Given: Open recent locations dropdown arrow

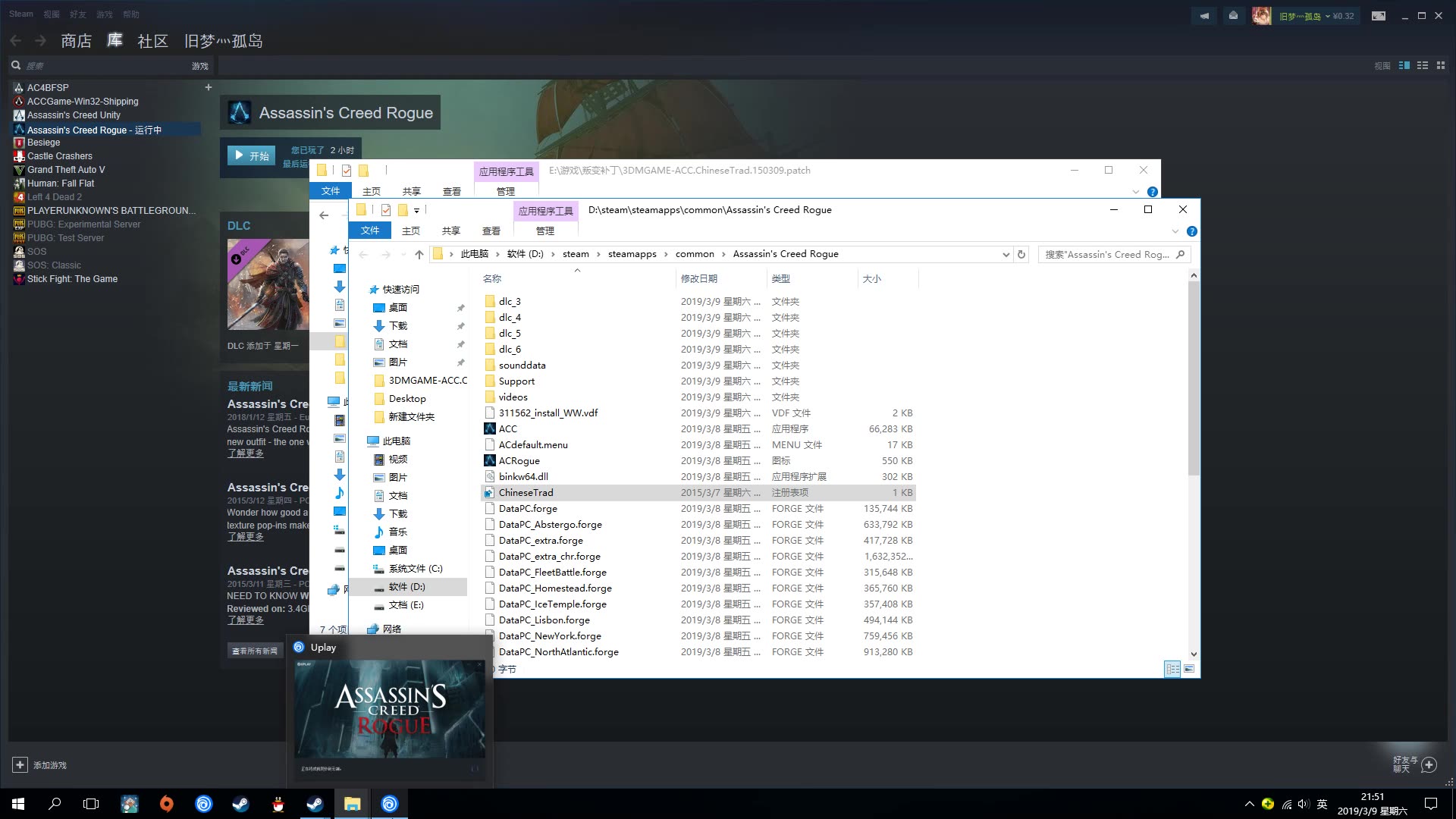Looking at the screenshot, I should (403, 255).
